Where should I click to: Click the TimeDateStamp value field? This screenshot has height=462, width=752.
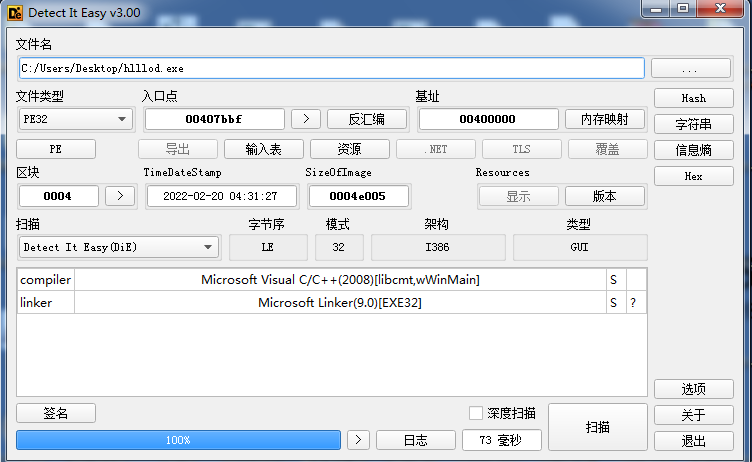(221, 196)
